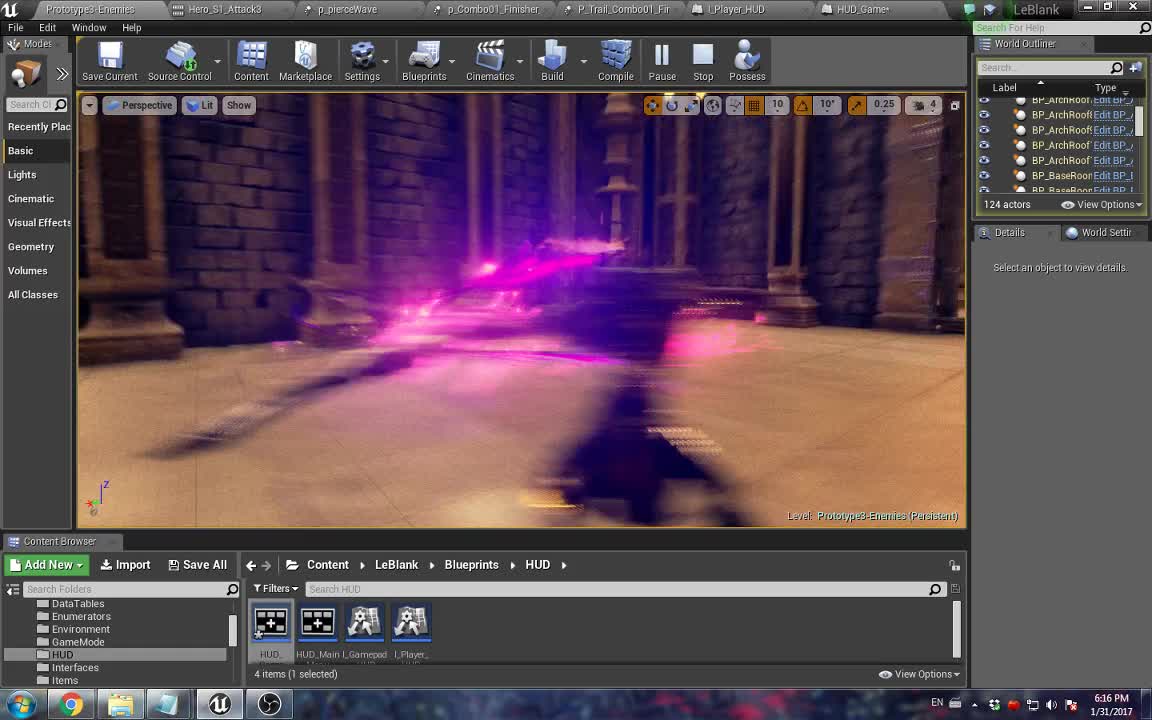Select the Marketplace toolbar icon
Screen dimensions: 1152x720
tap(305, 60)
